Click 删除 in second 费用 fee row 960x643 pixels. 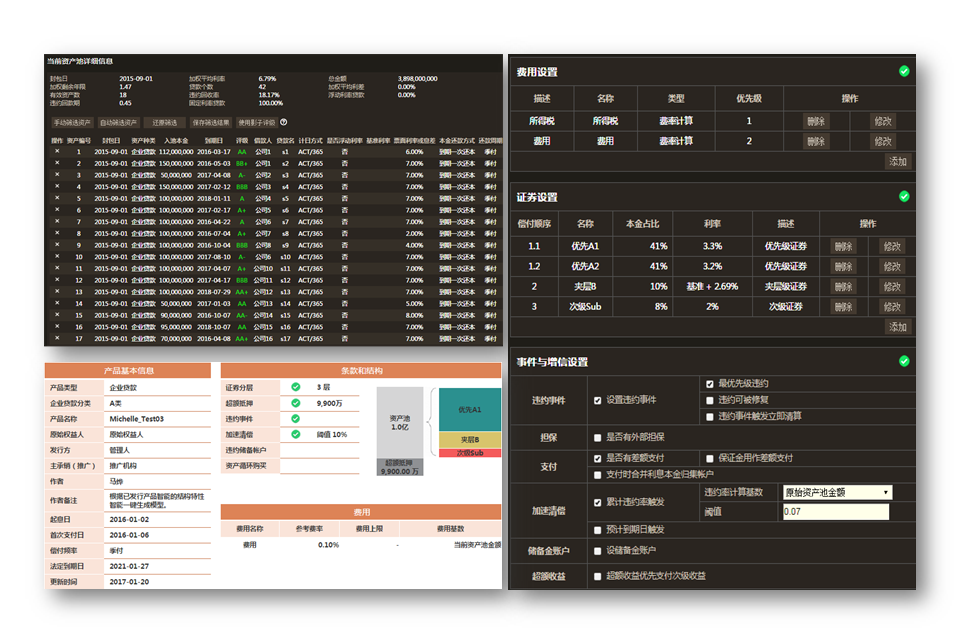(816, 141)
